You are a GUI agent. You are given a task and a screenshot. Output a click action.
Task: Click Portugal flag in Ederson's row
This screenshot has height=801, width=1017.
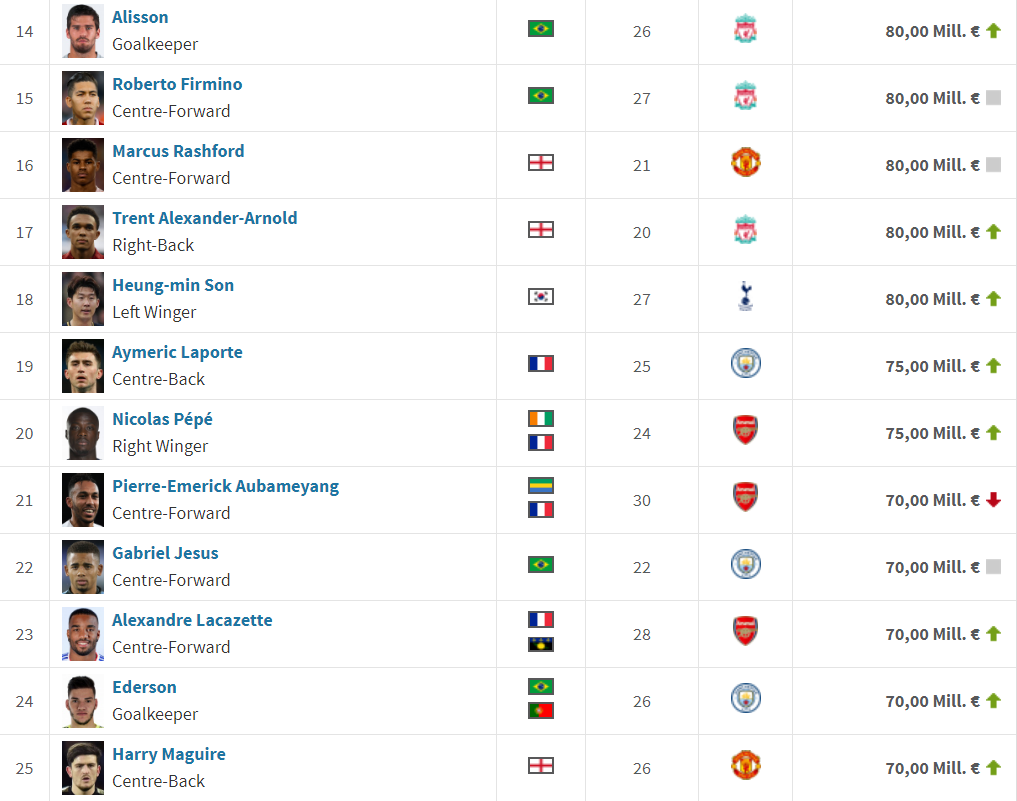(540, 711)
